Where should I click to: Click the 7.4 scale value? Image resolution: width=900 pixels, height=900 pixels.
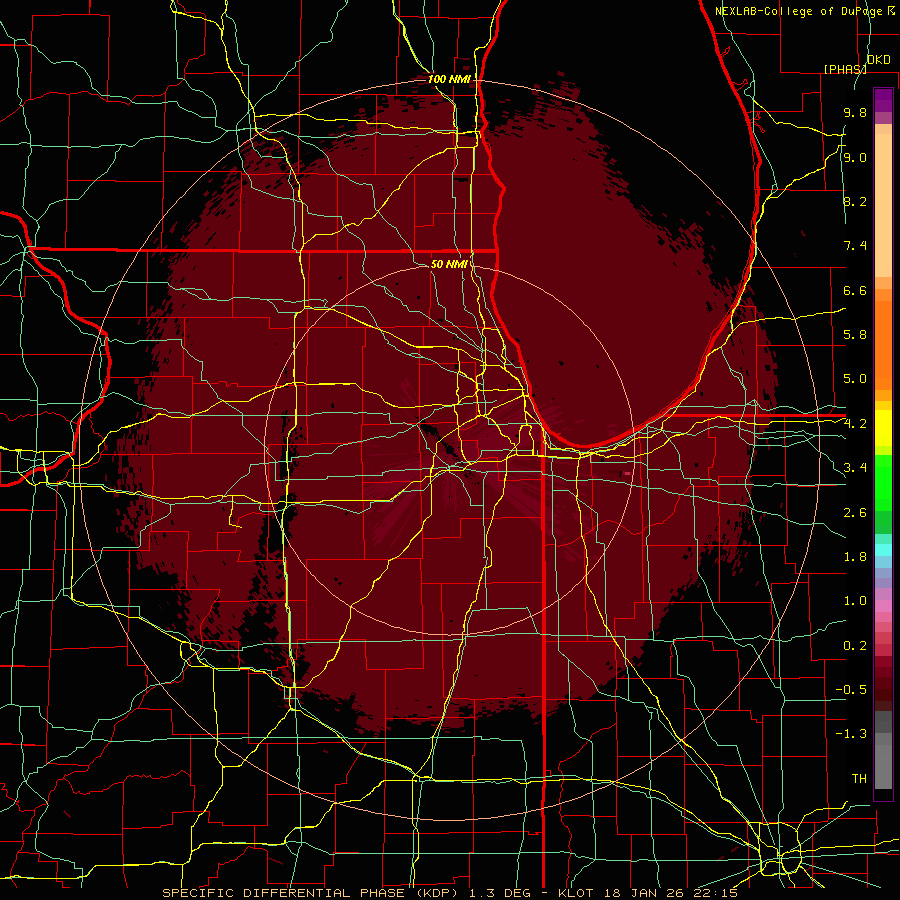click(855, 246)
